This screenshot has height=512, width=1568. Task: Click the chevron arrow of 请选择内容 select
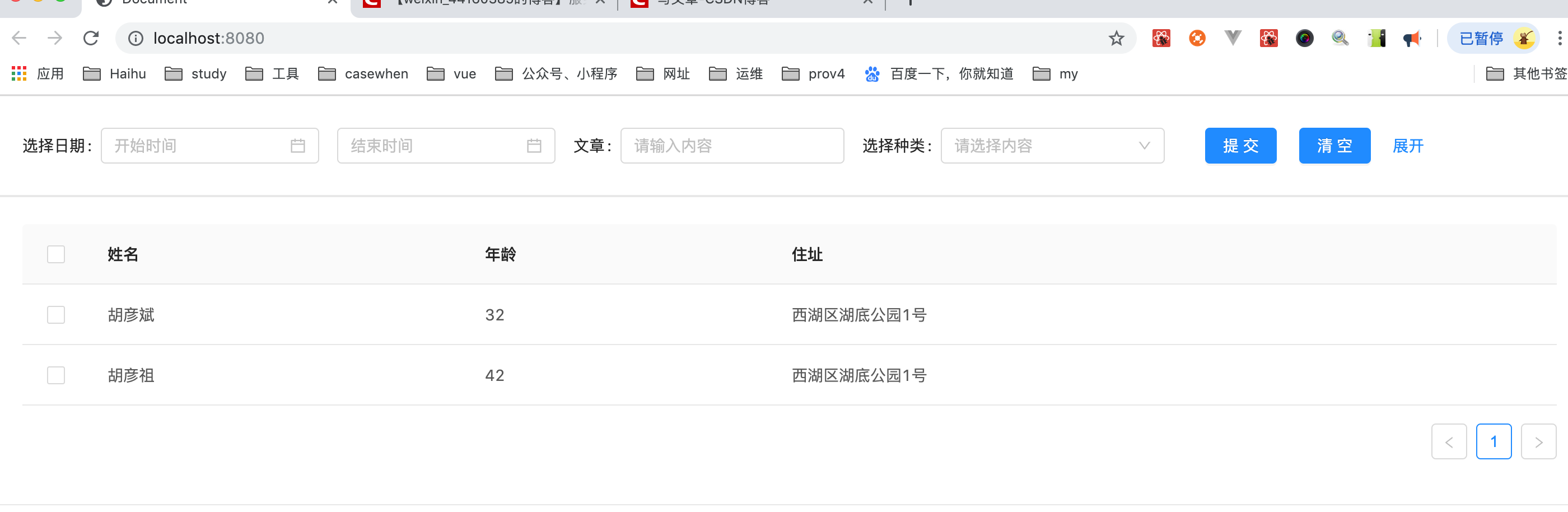coord(1144,146)
